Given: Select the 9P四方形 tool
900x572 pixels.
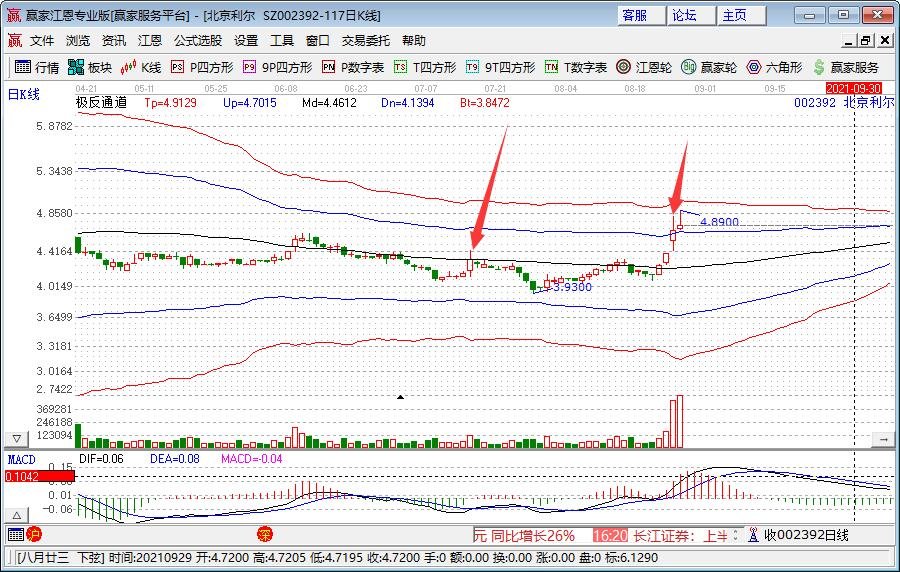Looking at the screenshot, I should point(278,68).
